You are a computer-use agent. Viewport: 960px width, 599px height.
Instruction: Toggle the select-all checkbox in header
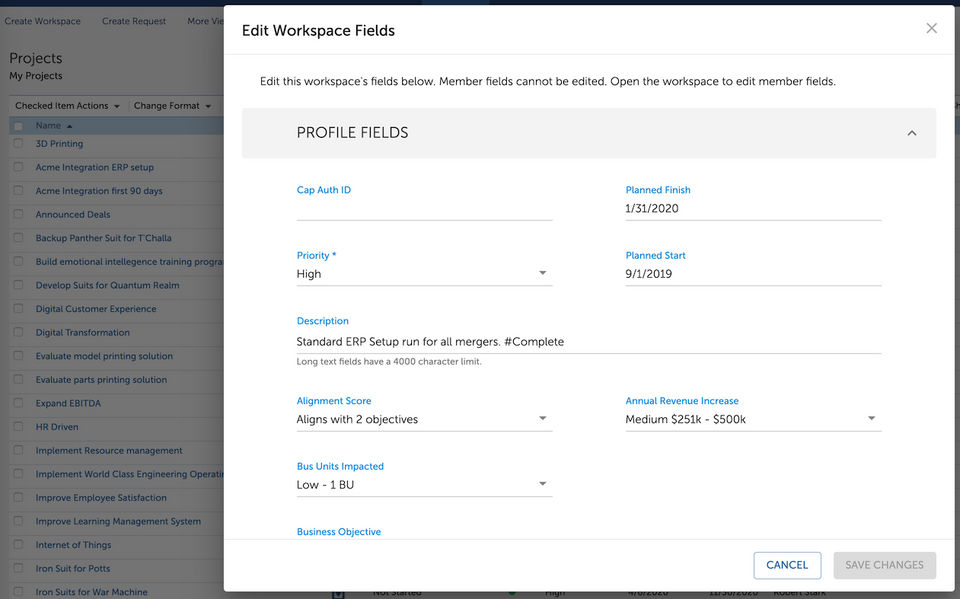[x=18, y=126]
